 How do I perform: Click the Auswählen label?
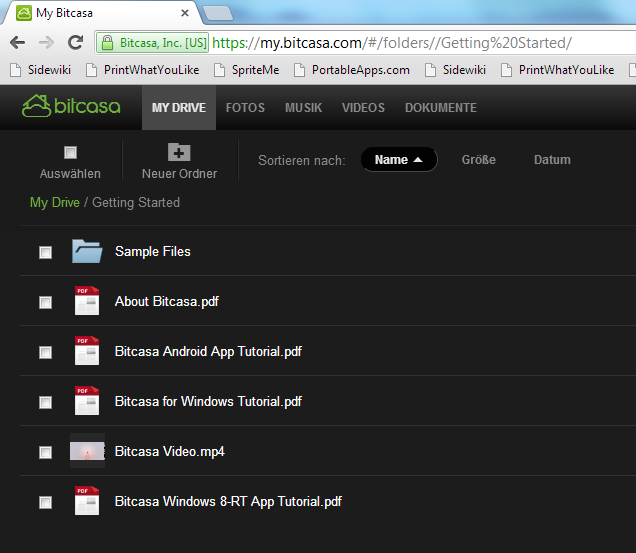pos(70,174)
